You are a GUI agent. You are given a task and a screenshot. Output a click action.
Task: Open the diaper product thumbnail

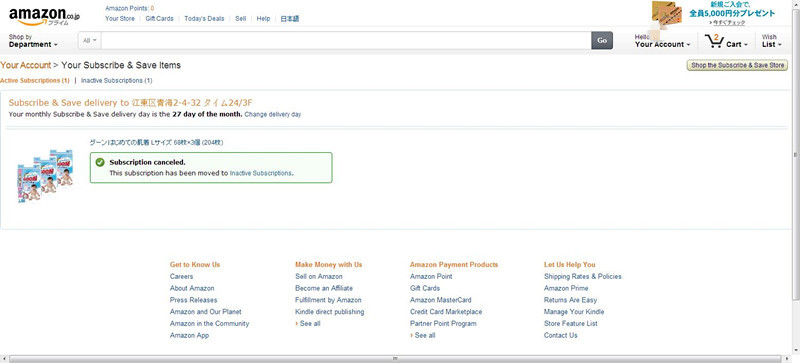45,176
